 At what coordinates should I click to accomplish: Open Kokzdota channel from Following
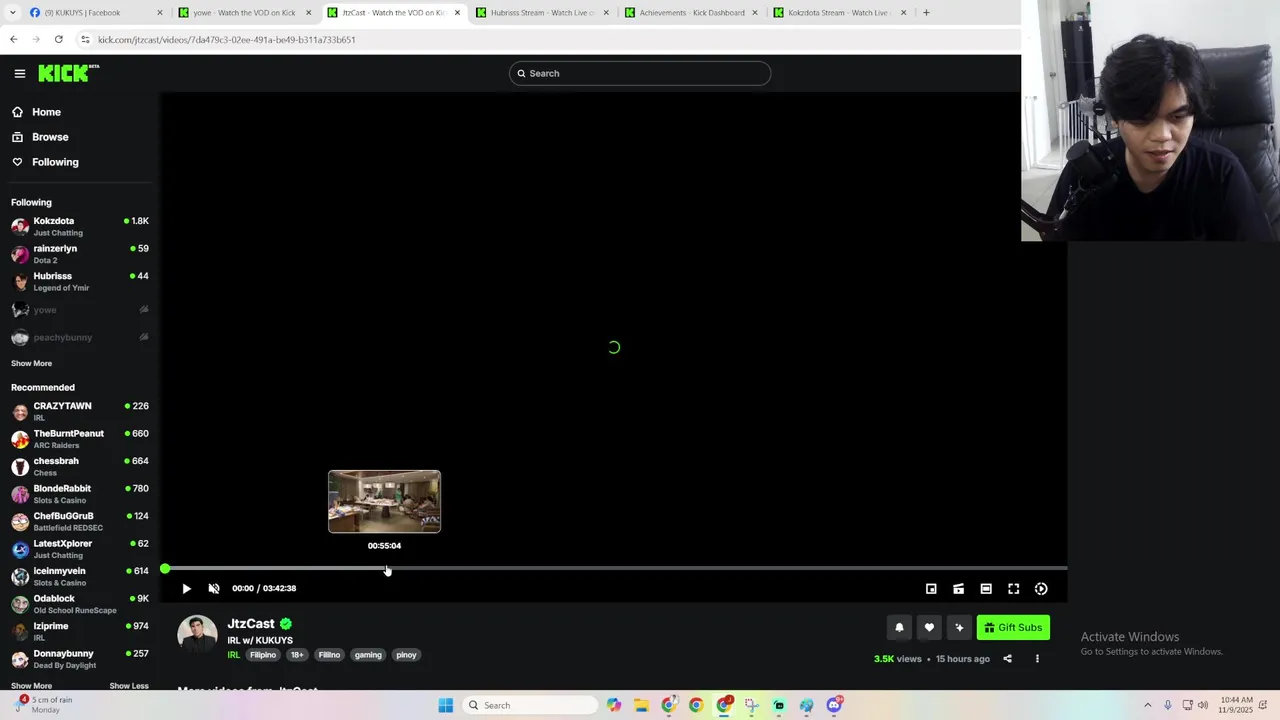click(x=80, y=226)
